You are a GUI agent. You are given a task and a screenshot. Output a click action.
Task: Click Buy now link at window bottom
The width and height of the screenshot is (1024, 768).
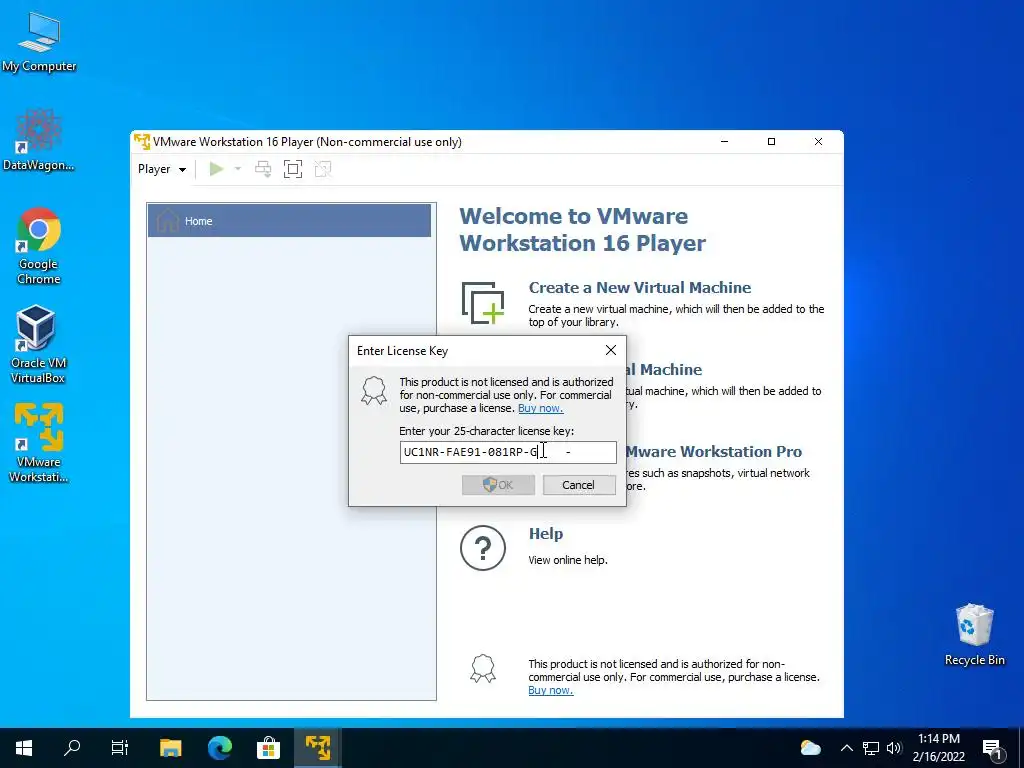tap(551, 690)
